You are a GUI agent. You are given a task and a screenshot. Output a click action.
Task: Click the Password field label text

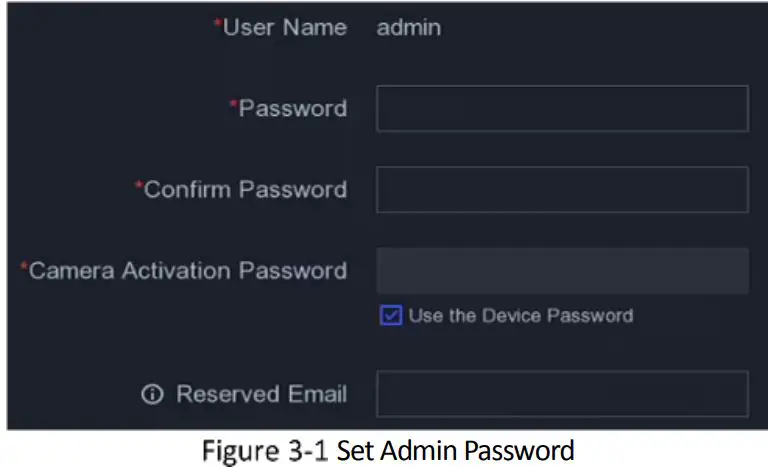[x=292, y=108]
